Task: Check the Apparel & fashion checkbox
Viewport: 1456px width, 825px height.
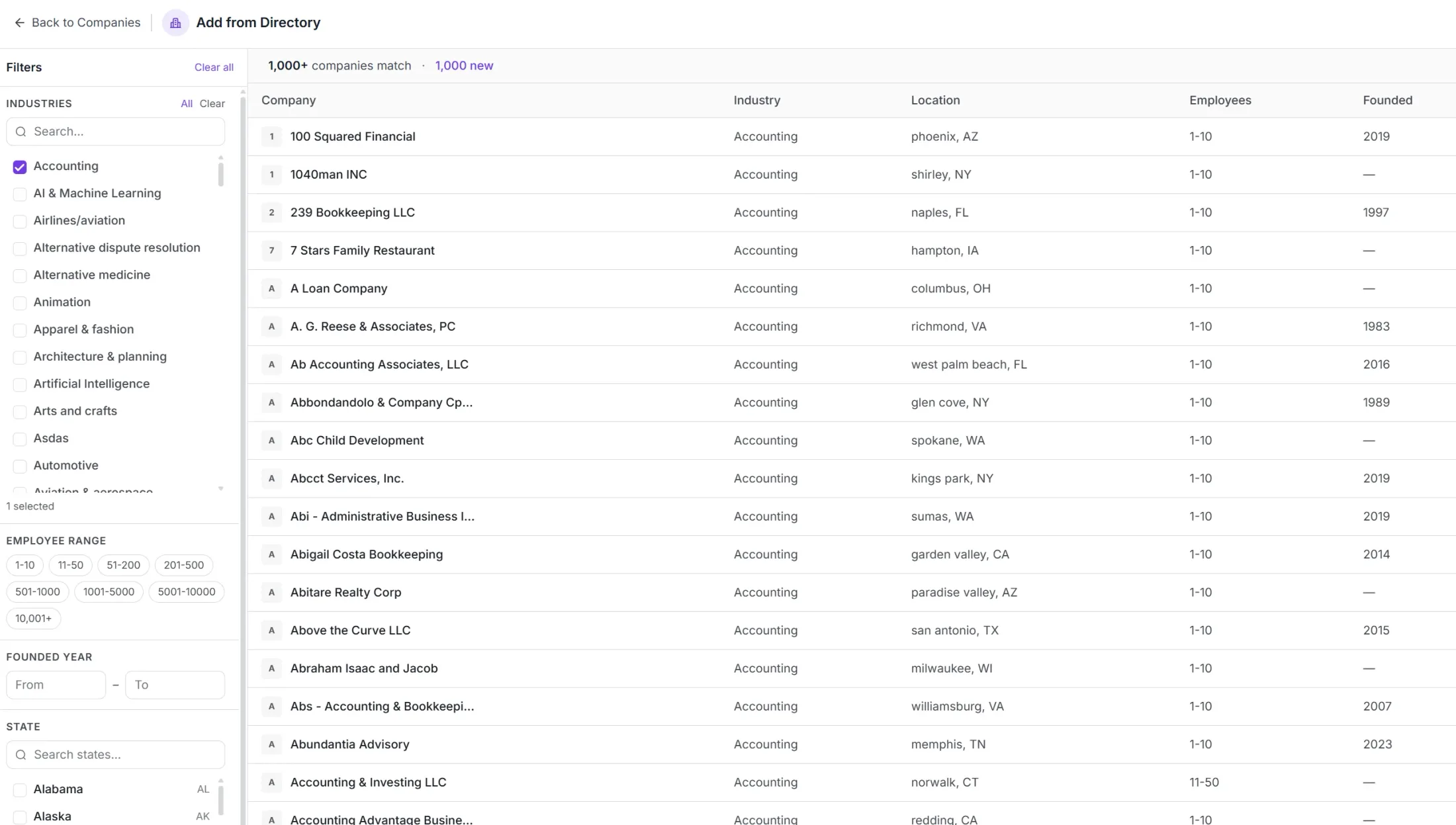Action: [x=20, y=329]
